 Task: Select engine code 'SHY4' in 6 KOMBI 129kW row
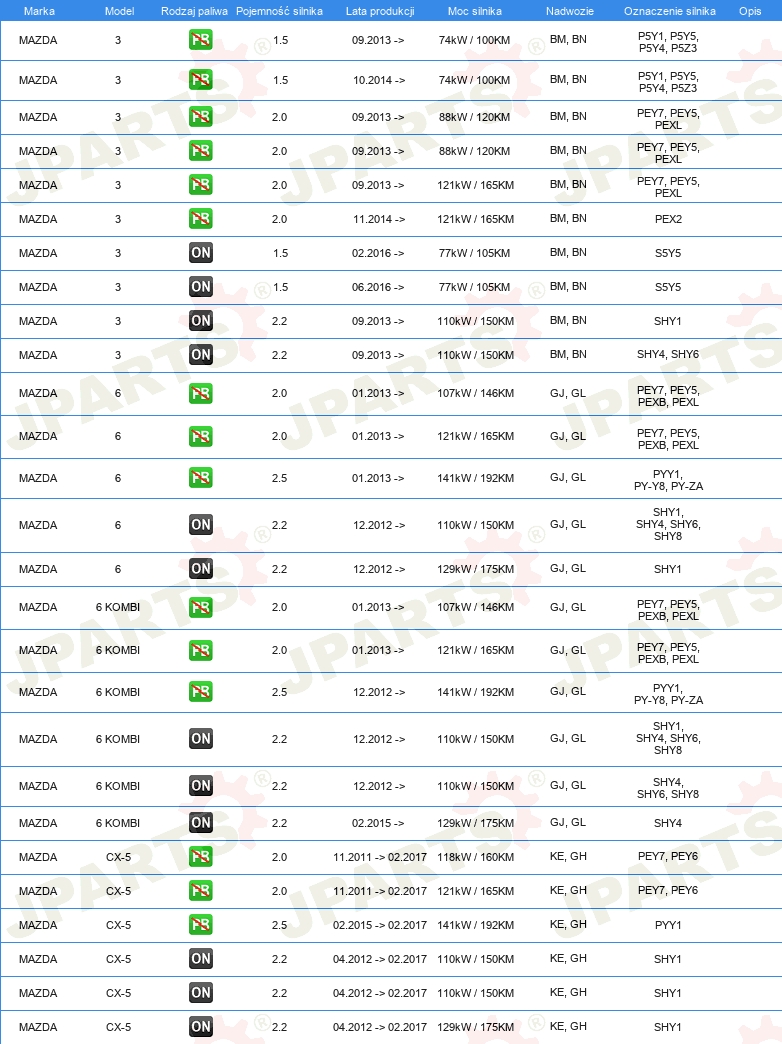point(668,823)
